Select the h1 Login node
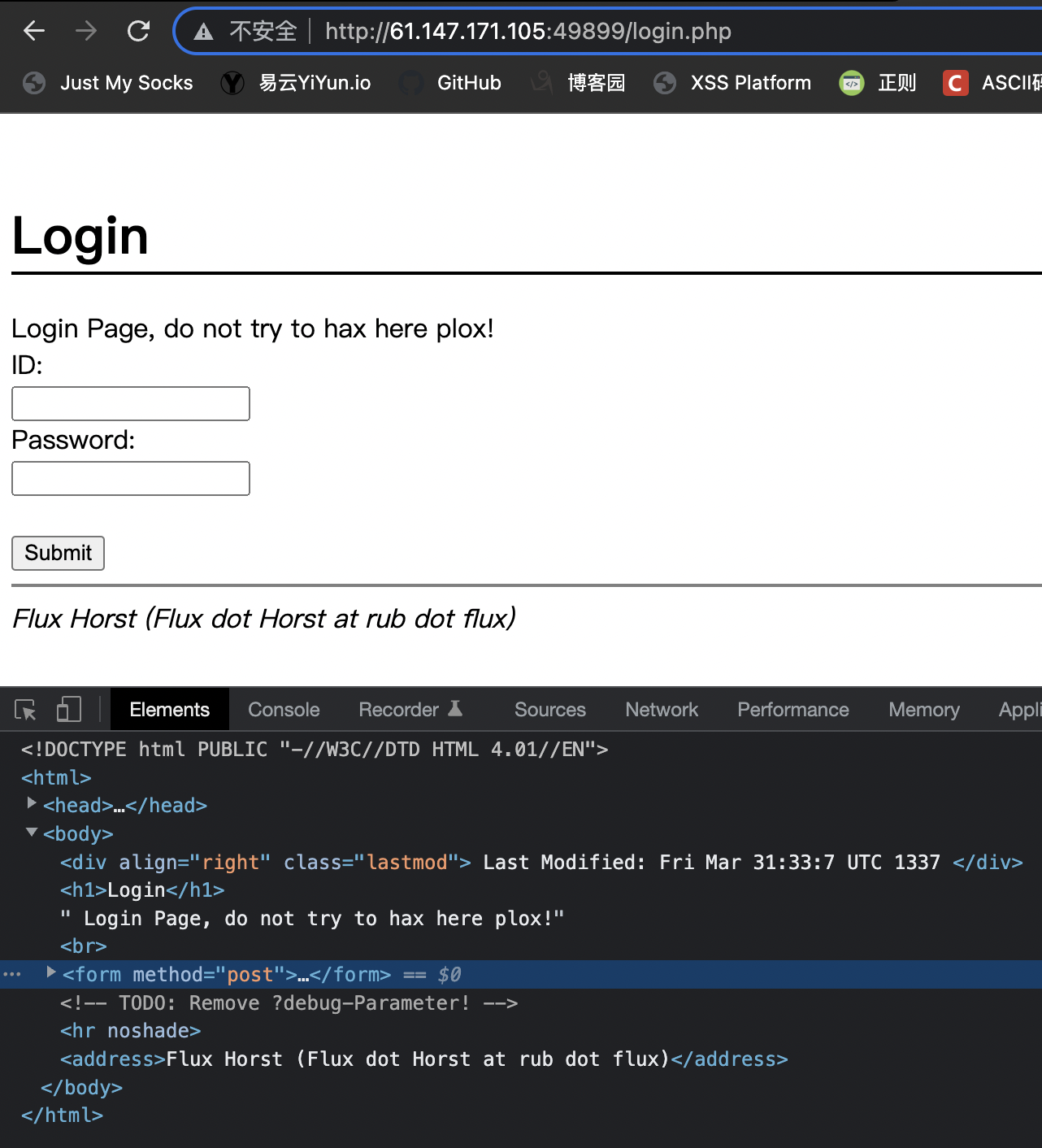 point(142,890)
